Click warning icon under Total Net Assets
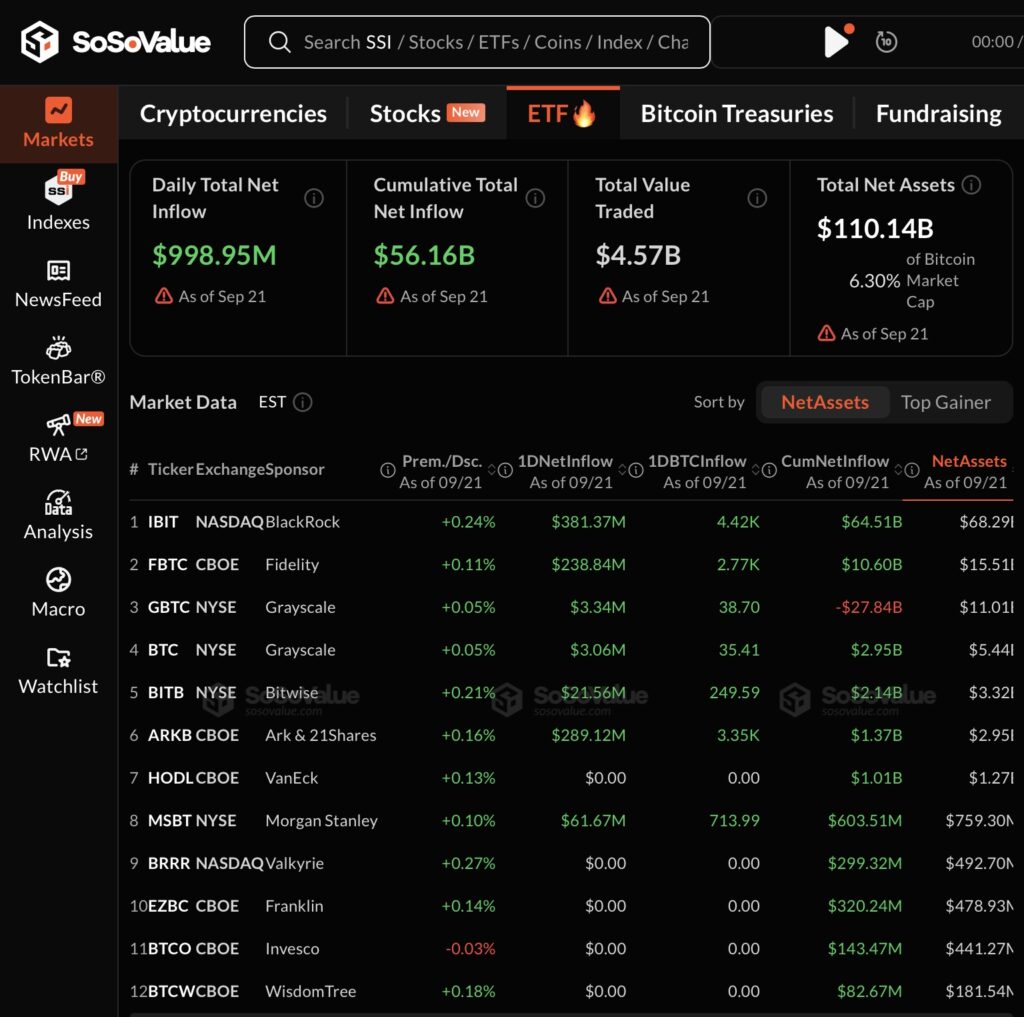This screenshot has width=1024, height=1017. 826,333
